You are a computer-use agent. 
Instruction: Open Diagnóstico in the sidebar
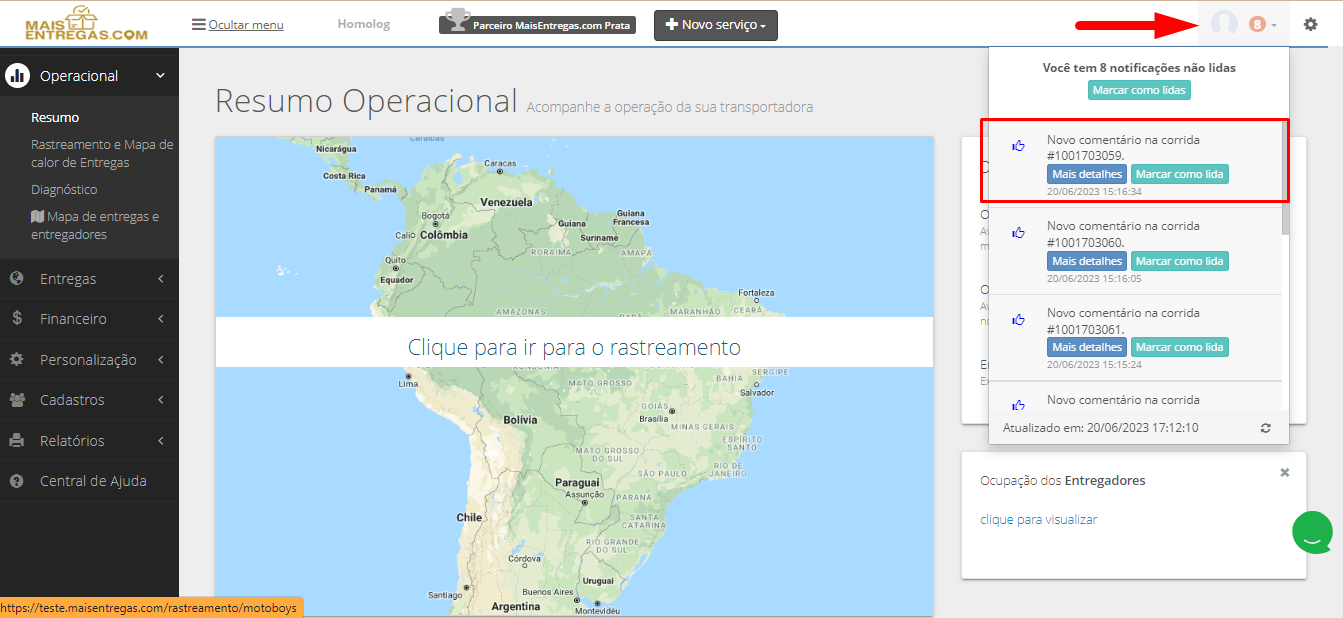(x=64, y=189)
